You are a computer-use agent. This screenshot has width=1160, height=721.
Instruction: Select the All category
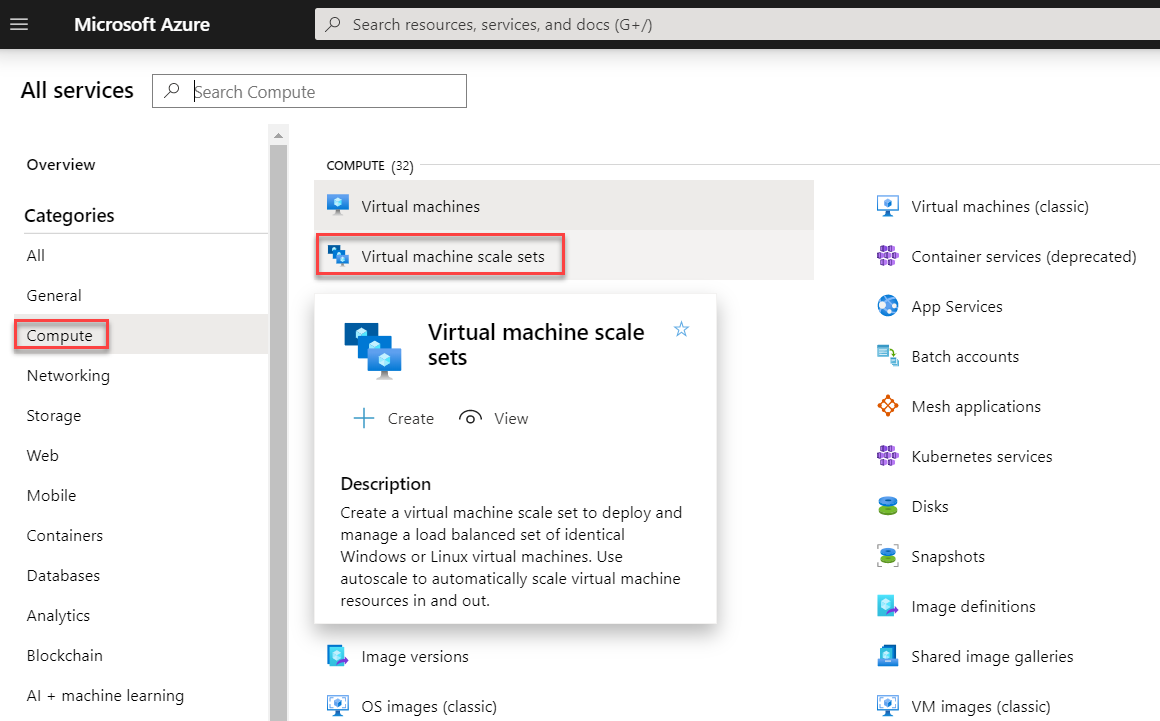click(x=36, y=256)
